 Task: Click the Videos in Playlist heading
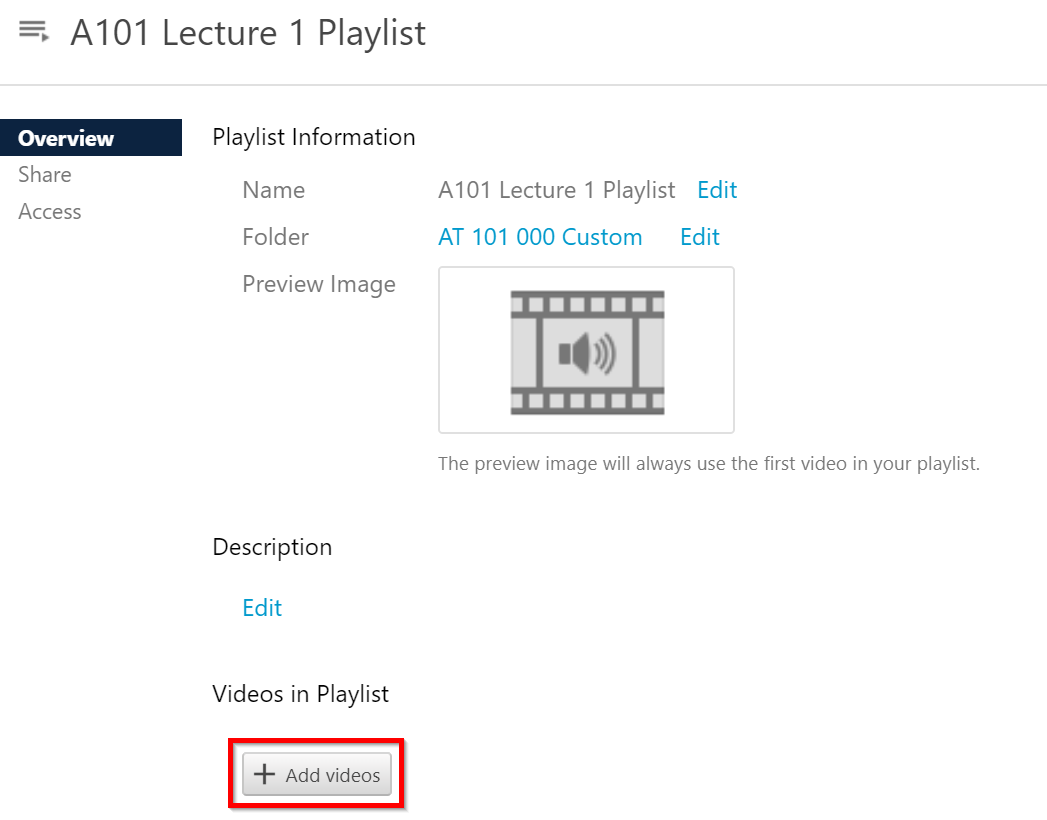click(x=301, y=693)
